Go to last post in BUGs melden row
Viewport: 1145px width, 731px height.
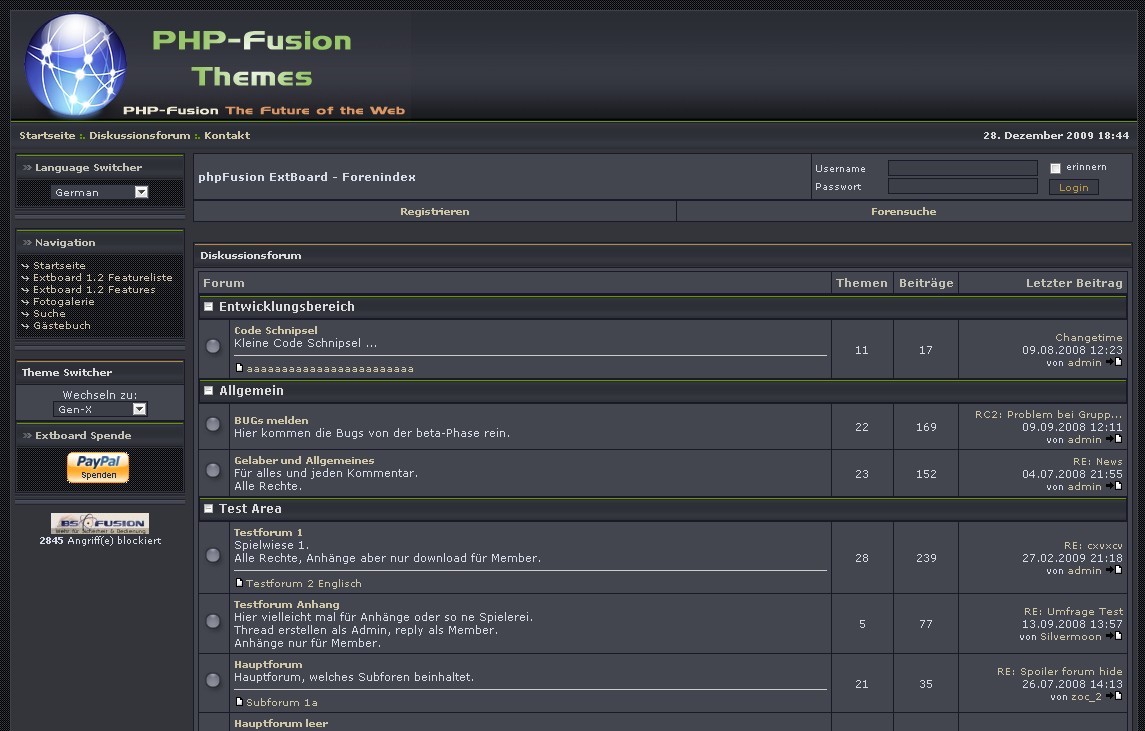(x=1114, y=439)
